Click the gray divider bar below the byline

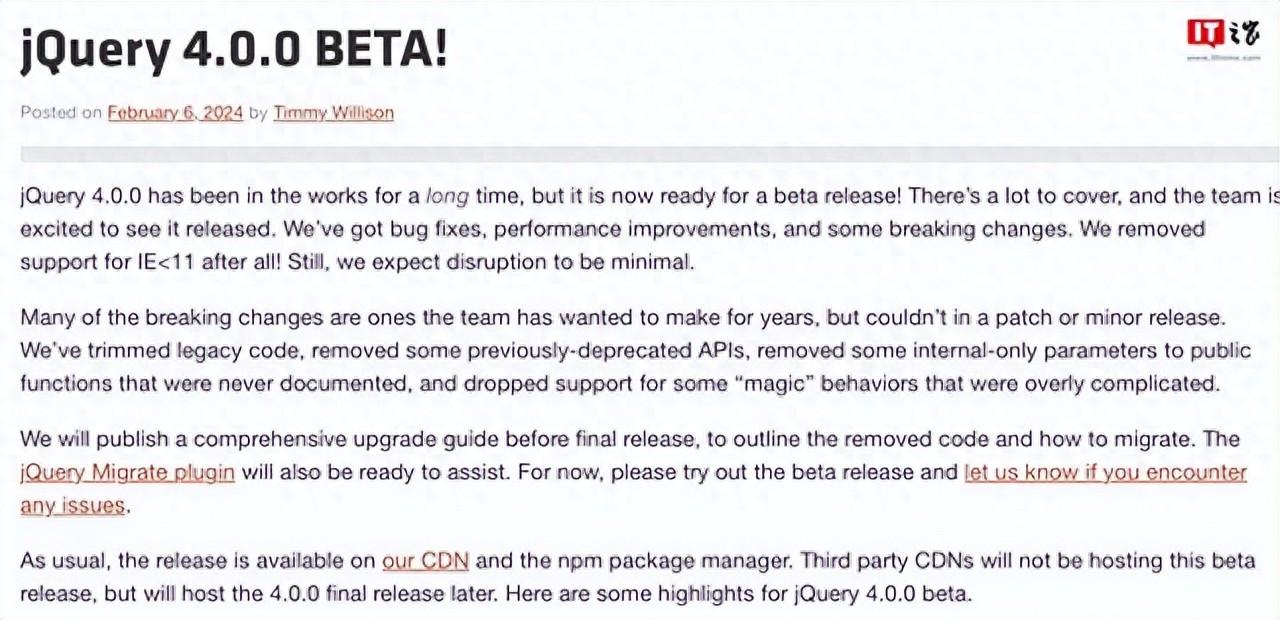[640, 155]
